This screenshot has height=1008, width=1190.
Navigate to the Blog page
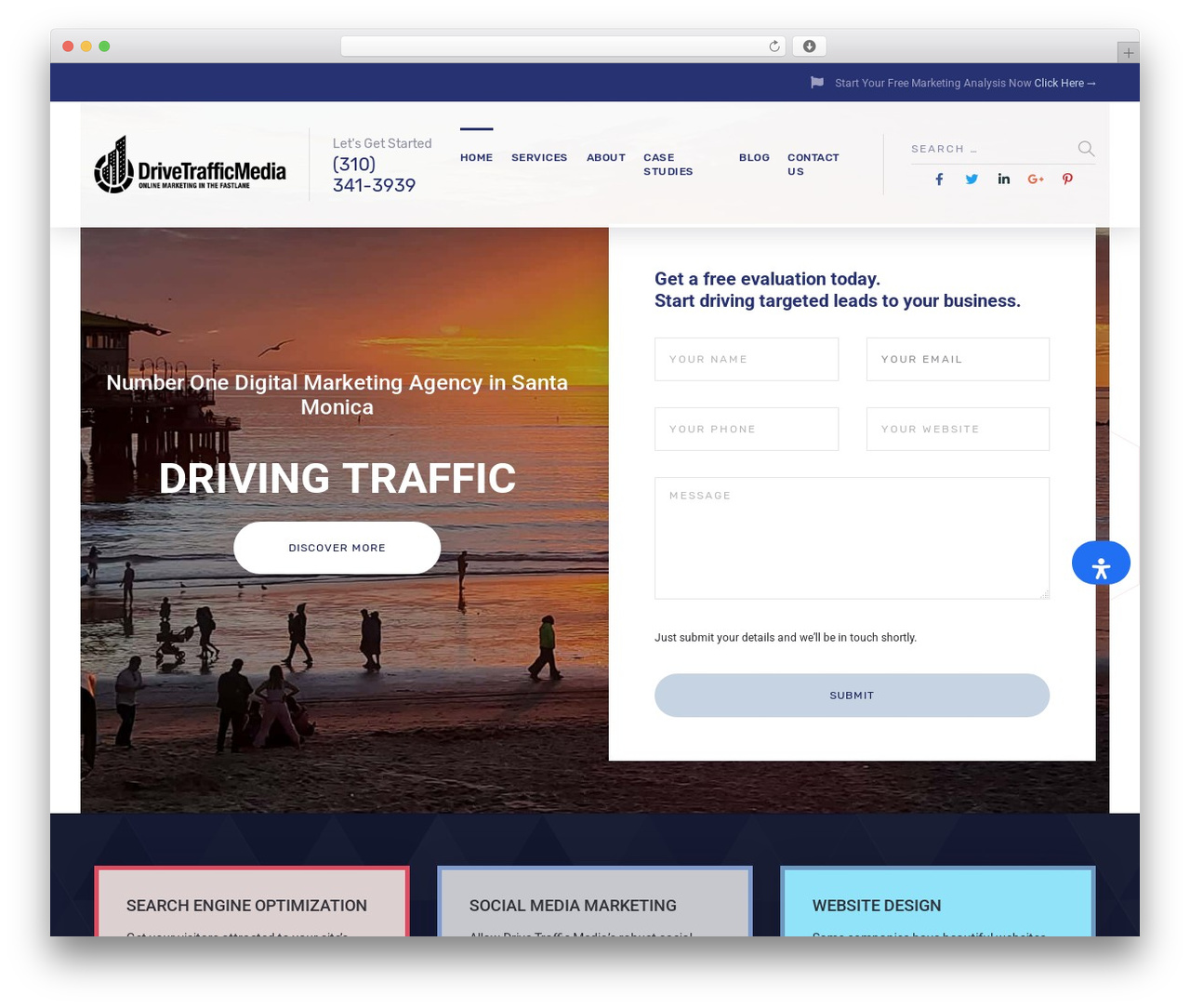point(754,158)
